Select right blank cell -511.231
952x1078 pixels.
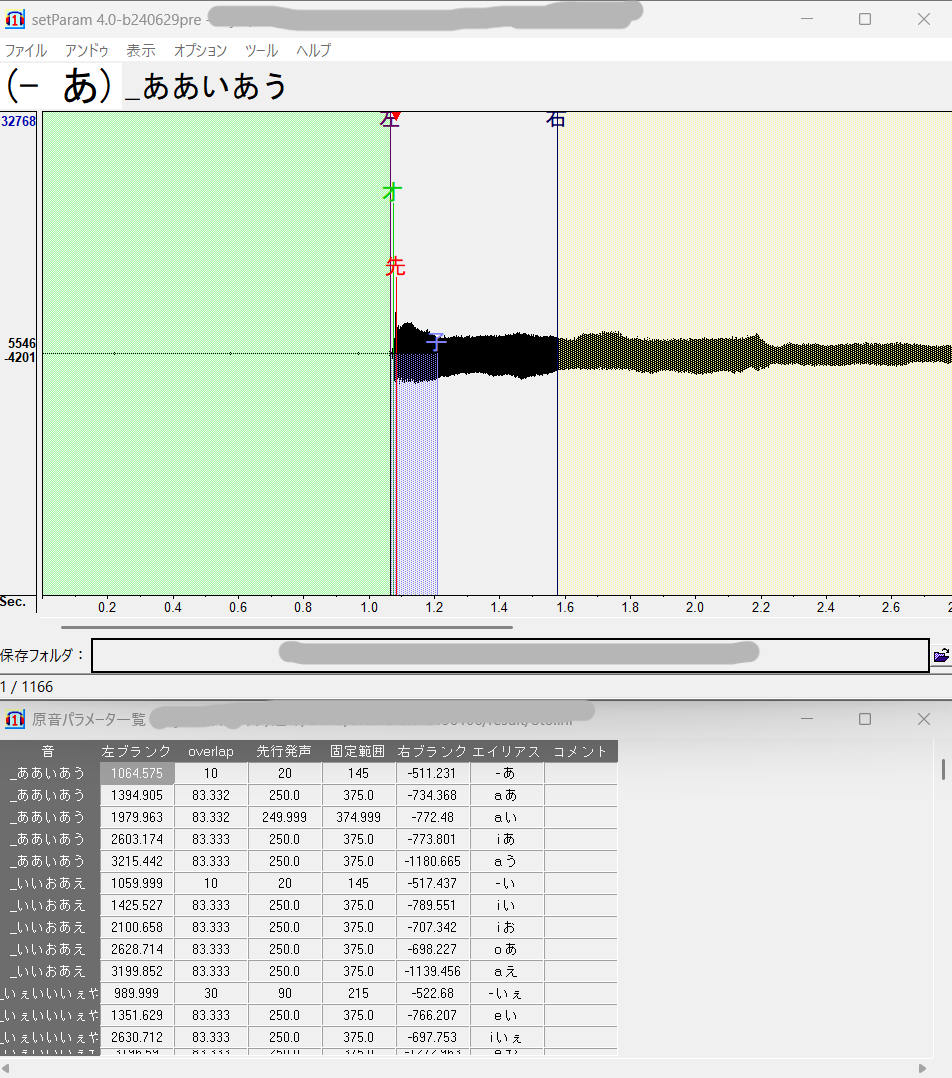click(x=432, y=773)
